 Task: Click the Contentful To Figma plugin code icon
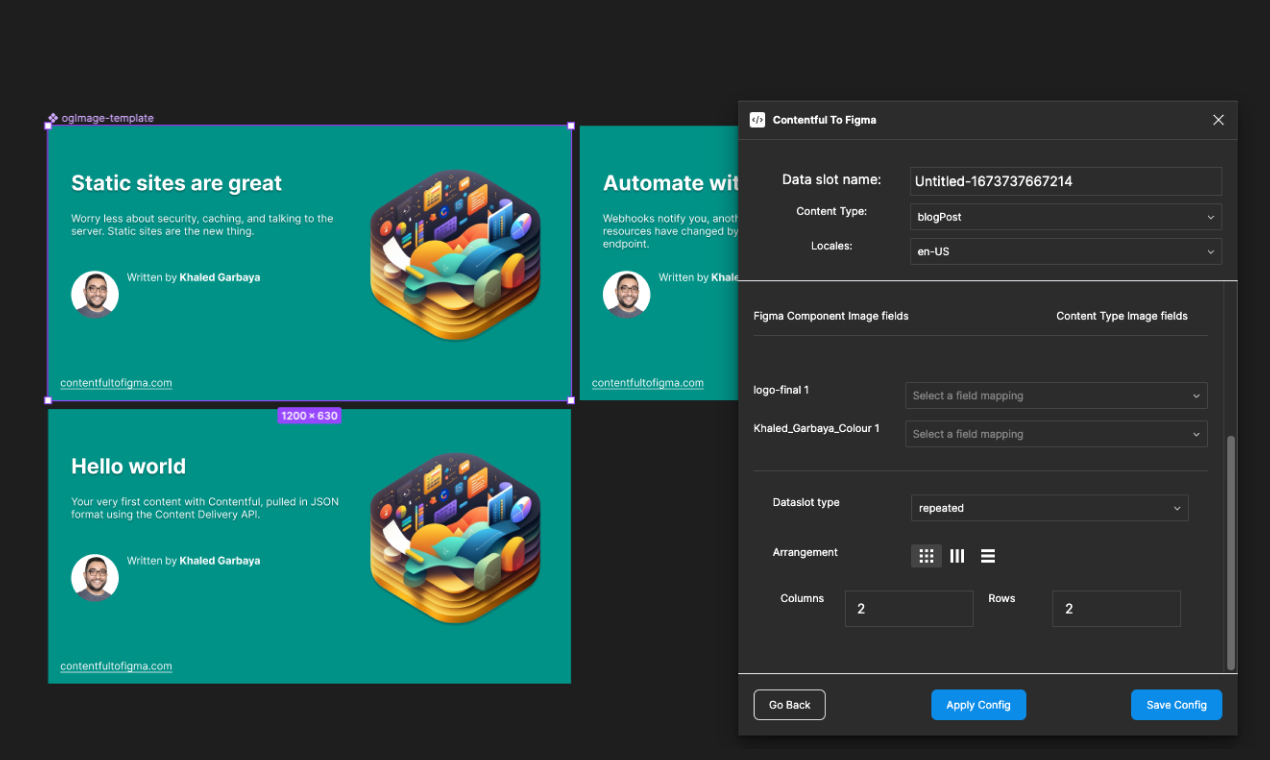click(x=757, y=120)
